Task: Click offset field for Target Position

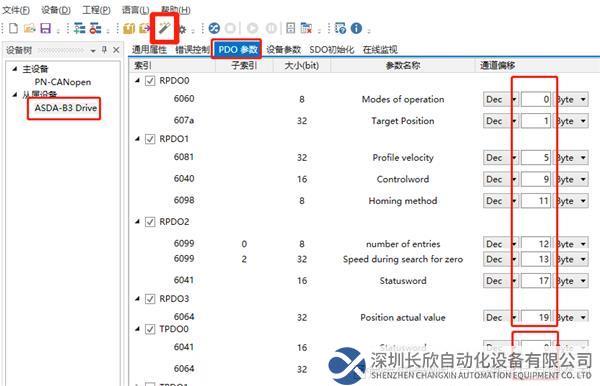Action: pos(536,121)
